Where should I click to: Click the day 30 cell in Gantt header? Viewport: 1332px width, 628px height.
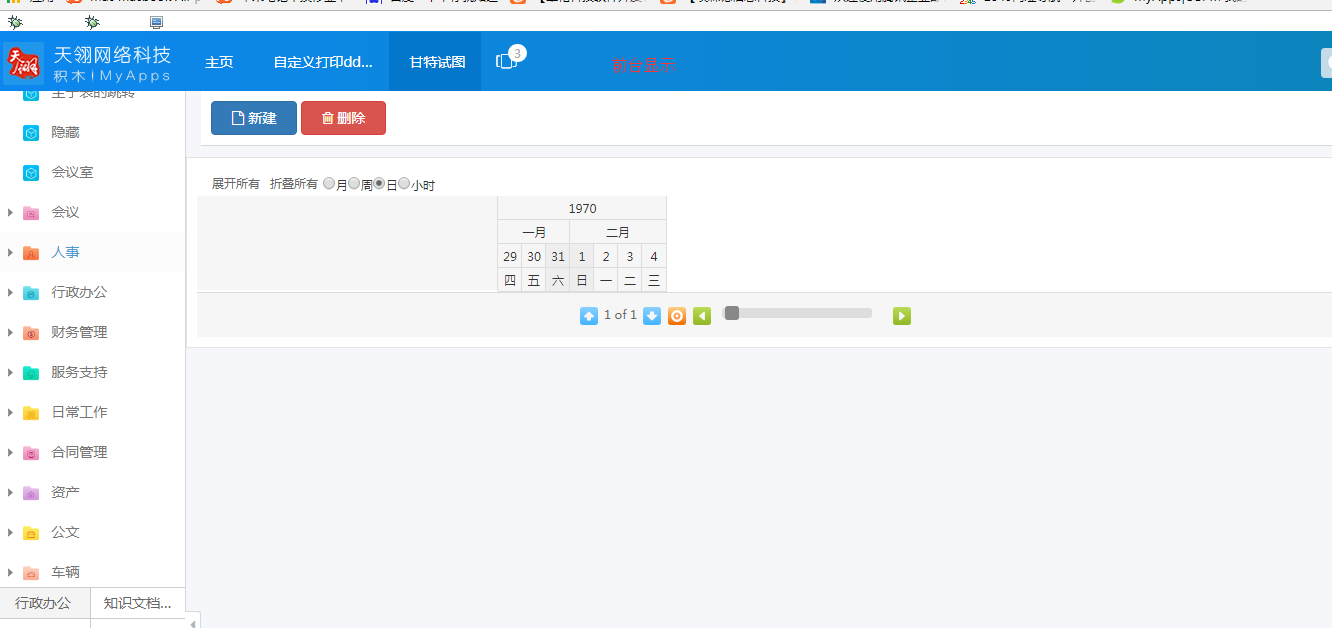pos(534,256)
